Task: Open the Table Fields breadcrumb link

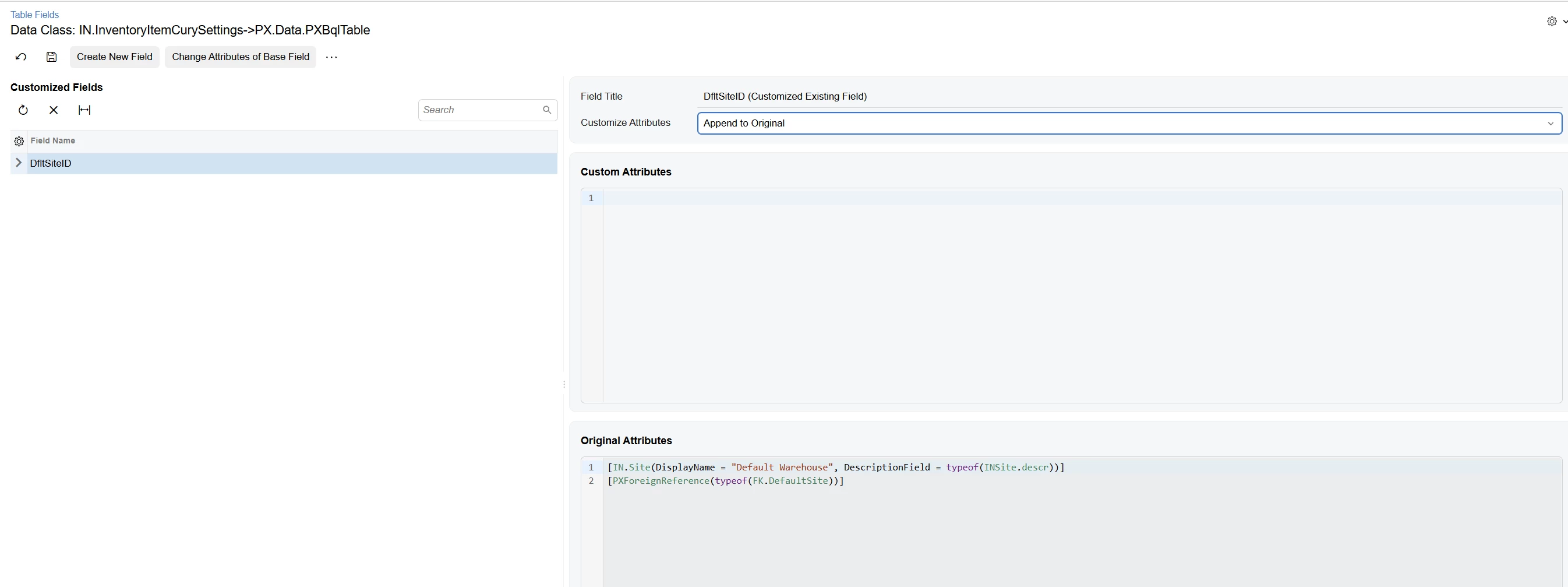Action: click(35, 15)
